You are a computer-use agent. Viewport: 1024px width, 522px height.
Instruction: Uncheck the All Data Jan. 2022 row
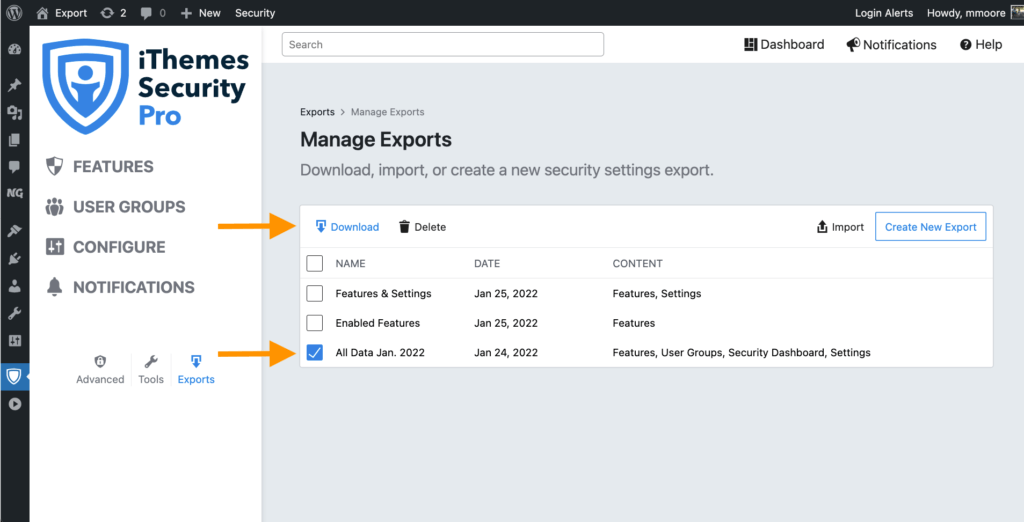(x=315, y=352)
